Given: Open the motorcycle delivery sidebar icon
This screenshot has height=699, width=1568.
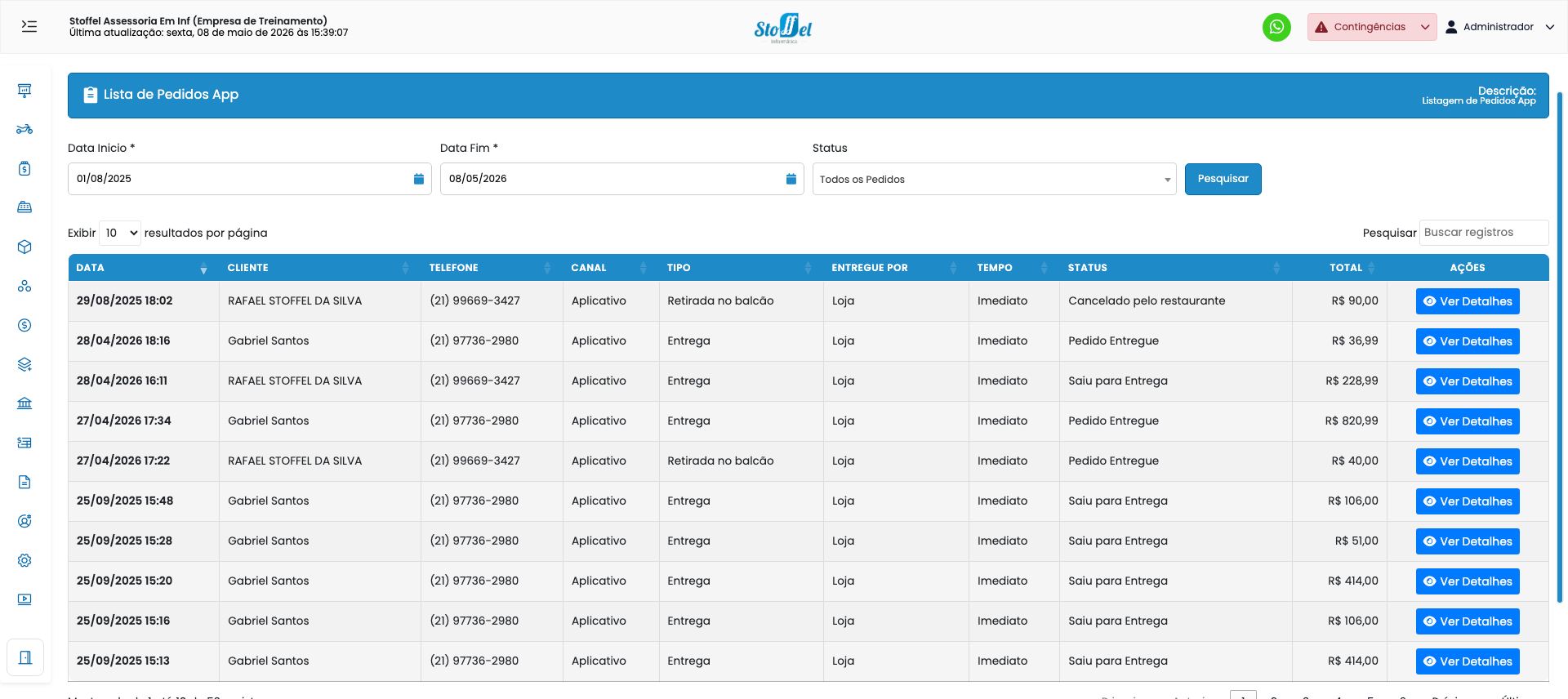Looking at the screenshot, I should (x=24, y=129).
